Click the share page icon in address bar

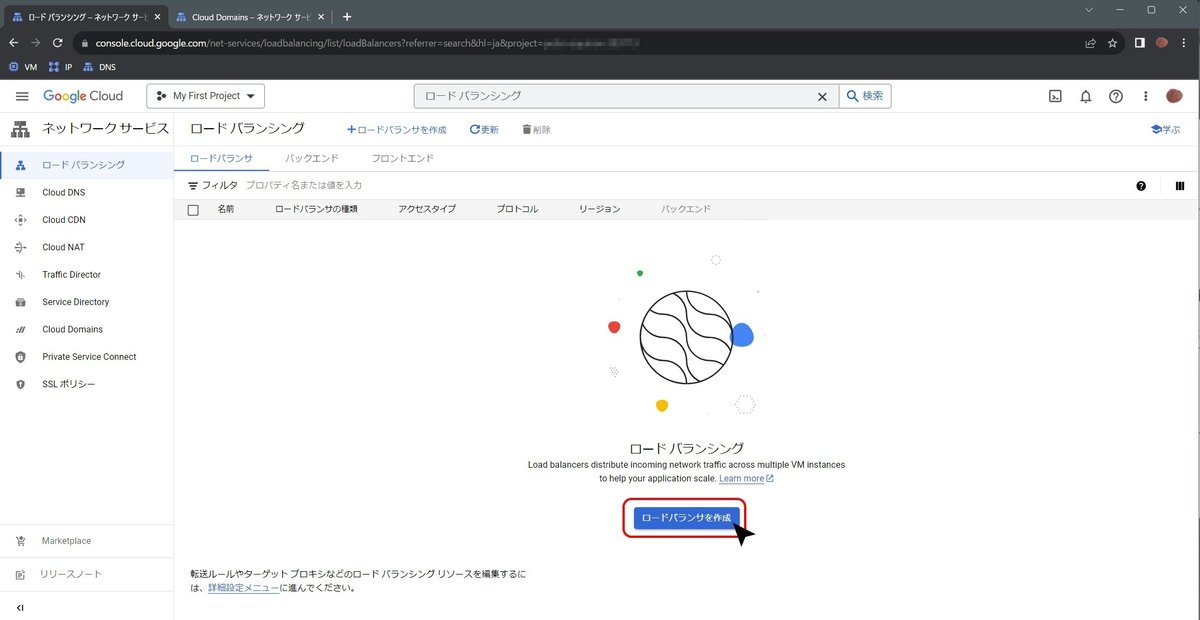(x=1090, y=43)
